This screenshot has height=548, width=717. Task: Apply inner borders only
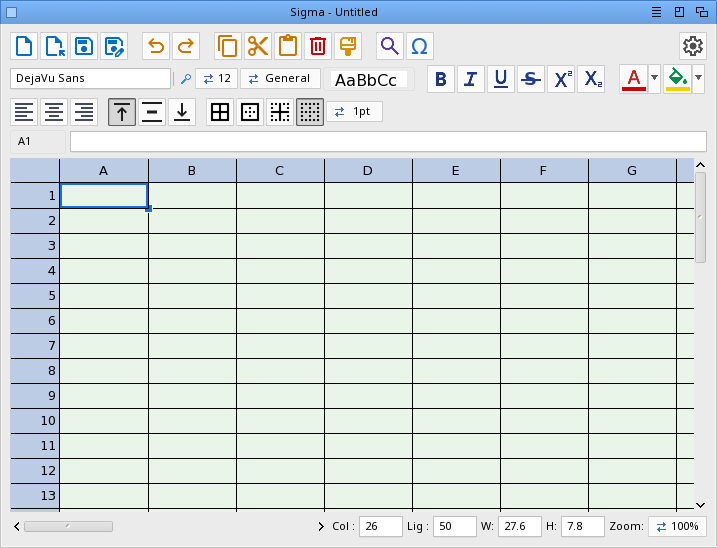pos(280,112)
